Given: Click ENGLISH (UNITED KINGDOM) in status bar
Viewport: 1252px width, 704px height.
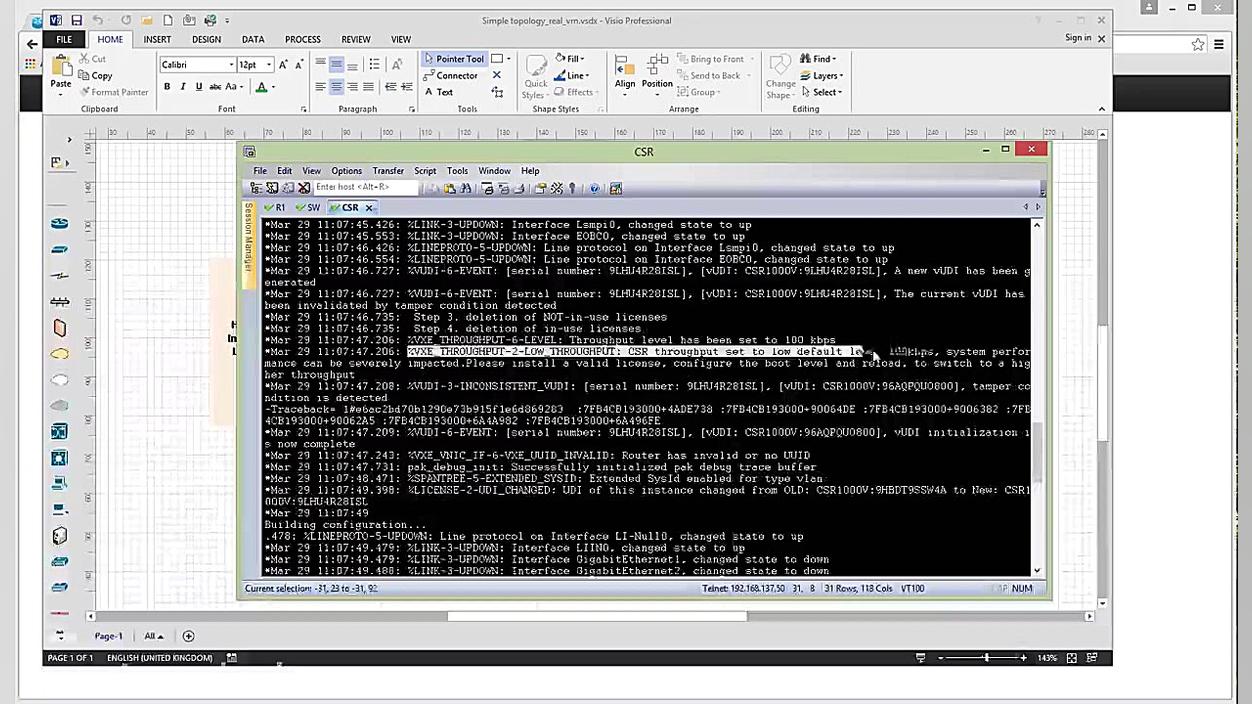Looking at the screenshot, I should coord(159,658).
